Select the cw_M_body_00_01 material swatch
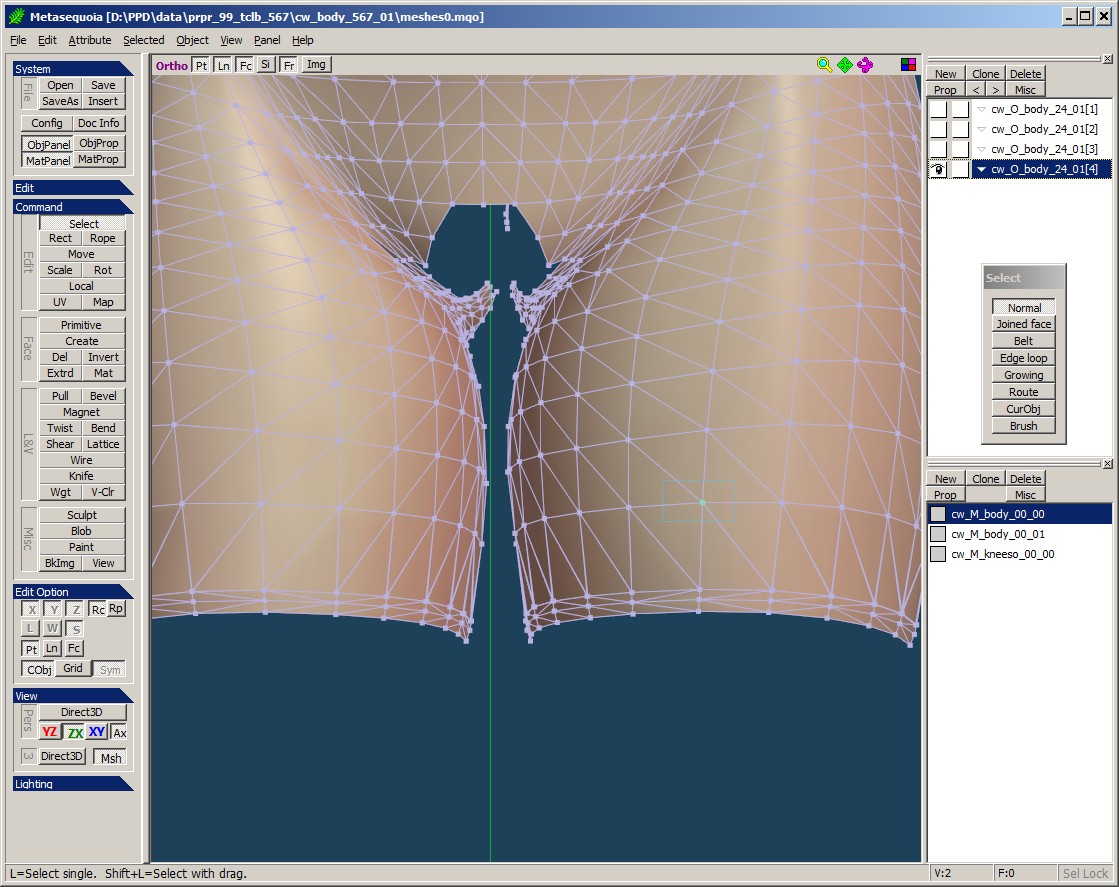This screenshot has height=887, width=1119. (938, 534)
